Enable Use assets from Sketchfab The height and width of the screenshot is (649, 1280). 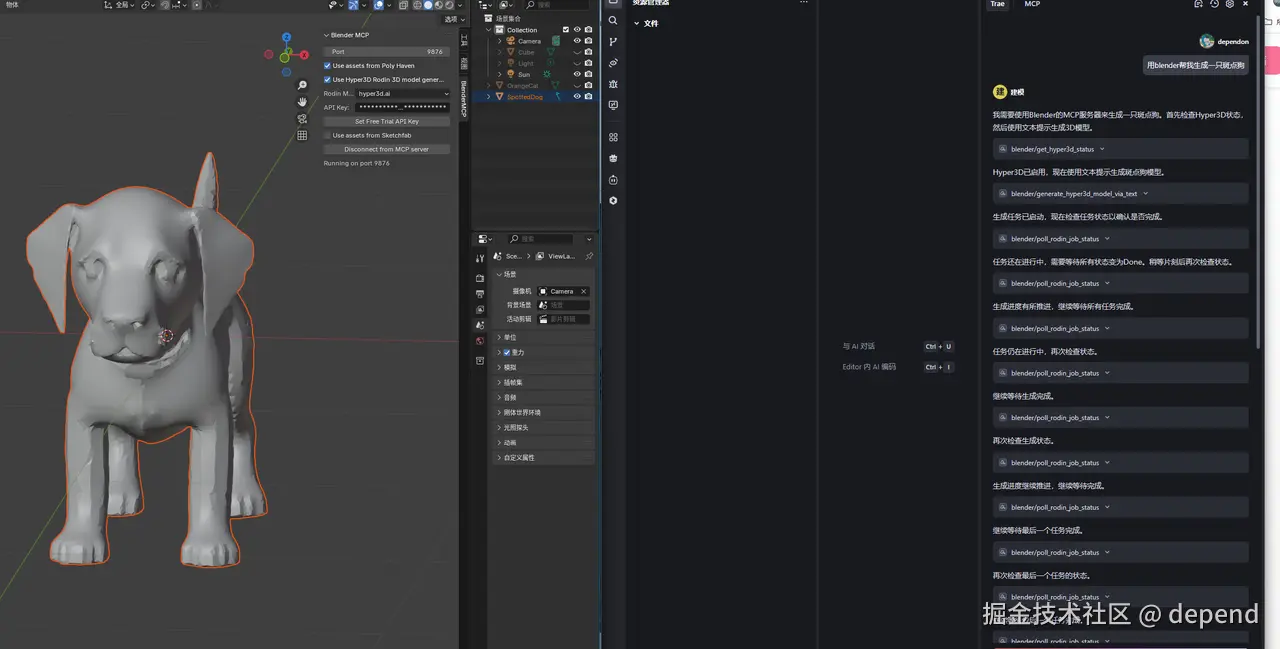click(327, 135)
